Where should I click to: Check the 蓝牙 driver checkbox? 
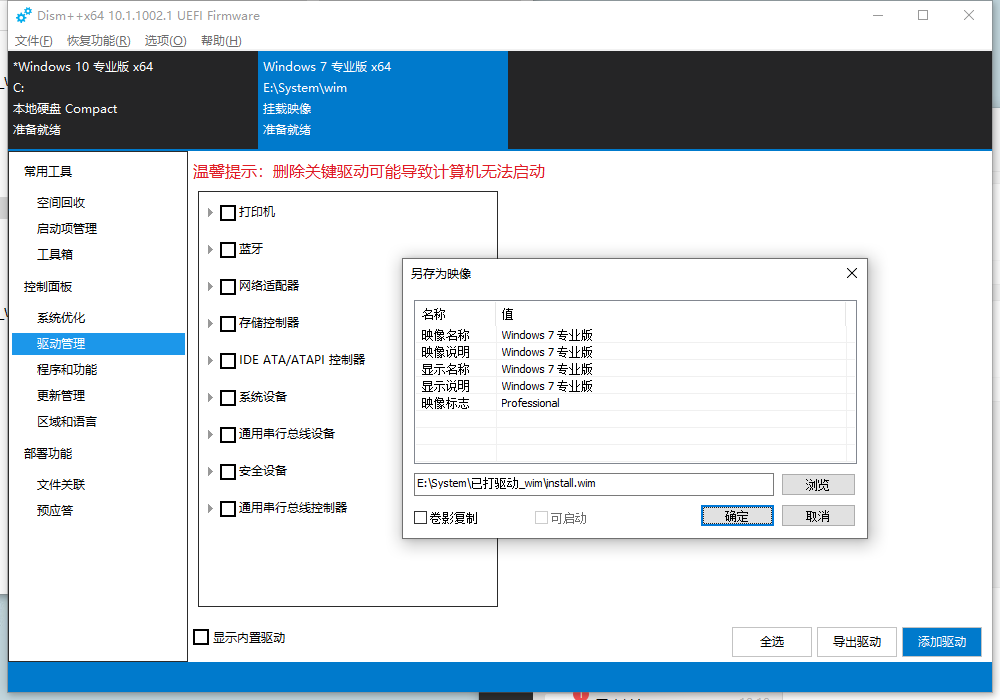[x=228, y=249]
